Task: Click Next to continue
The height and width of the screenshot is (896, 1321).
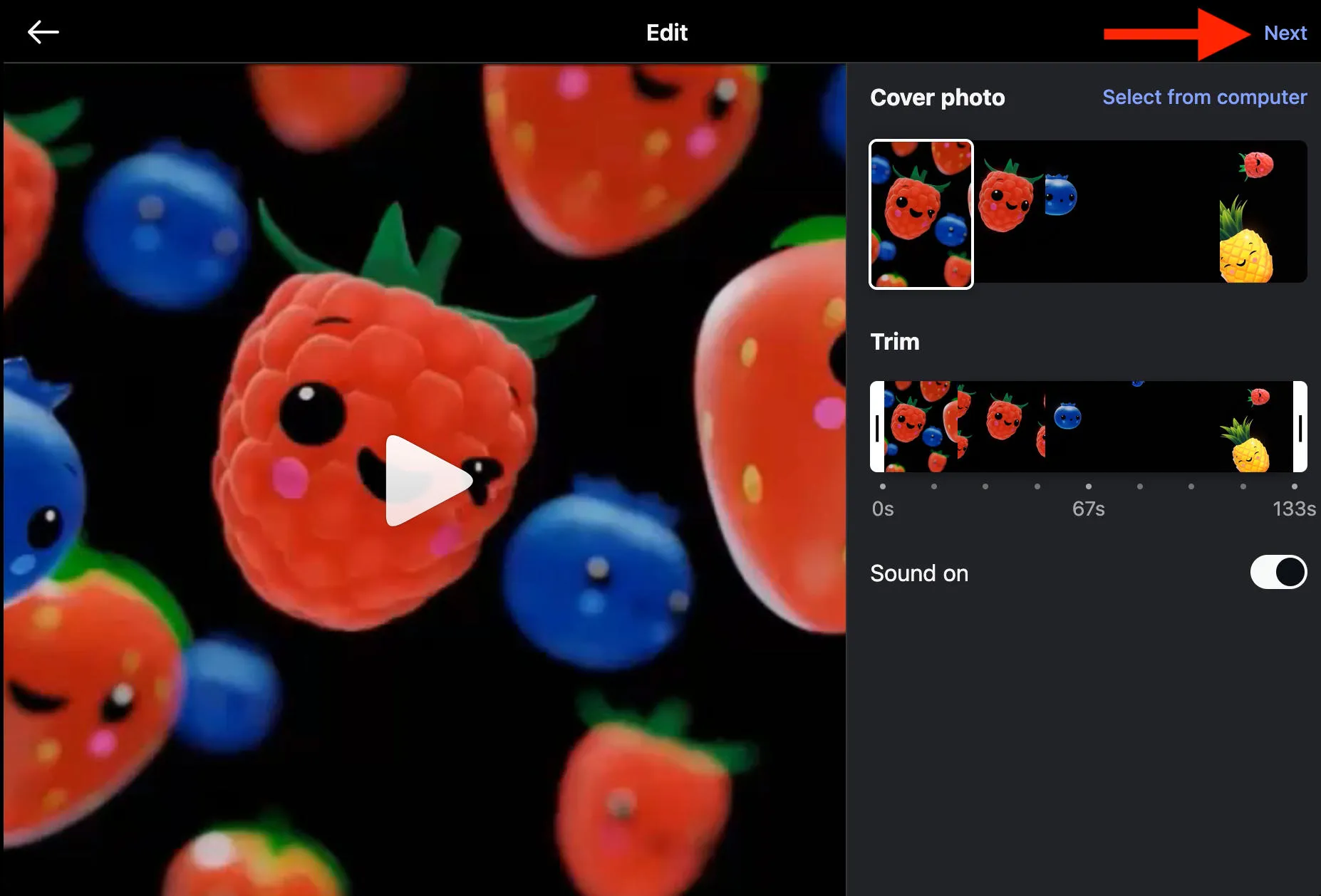Action: 1285,33
